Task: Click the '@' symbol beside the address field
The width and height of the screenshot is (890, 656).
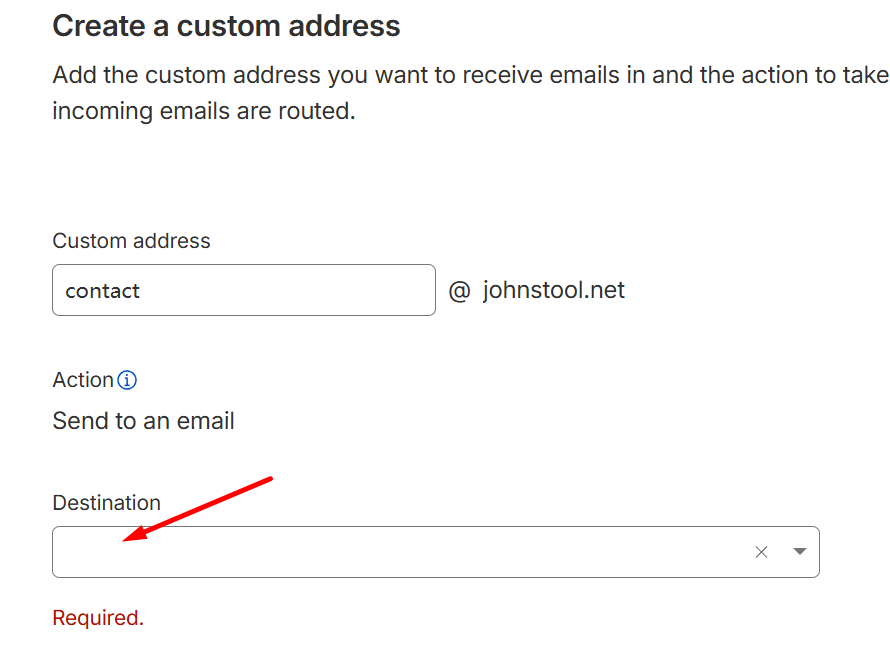Action: tap(459, 291)
